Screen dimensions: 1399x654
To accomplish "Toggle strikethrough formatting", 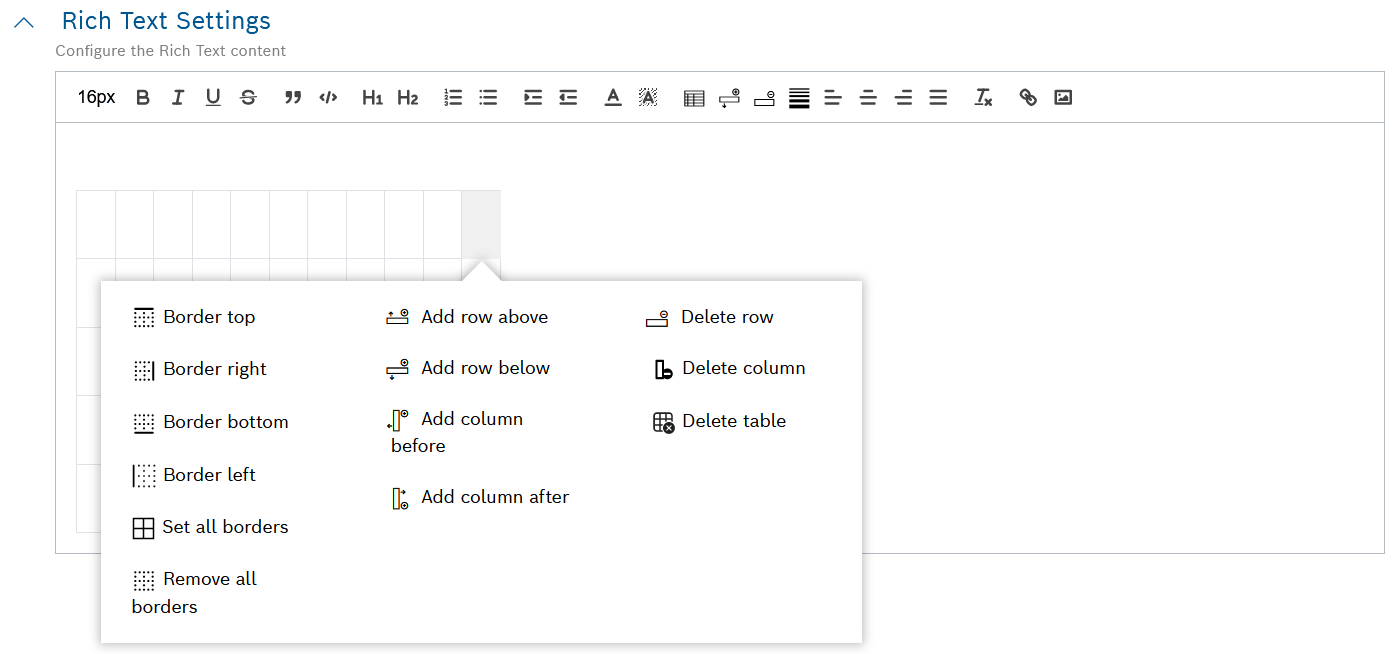I will pos(248,97).
